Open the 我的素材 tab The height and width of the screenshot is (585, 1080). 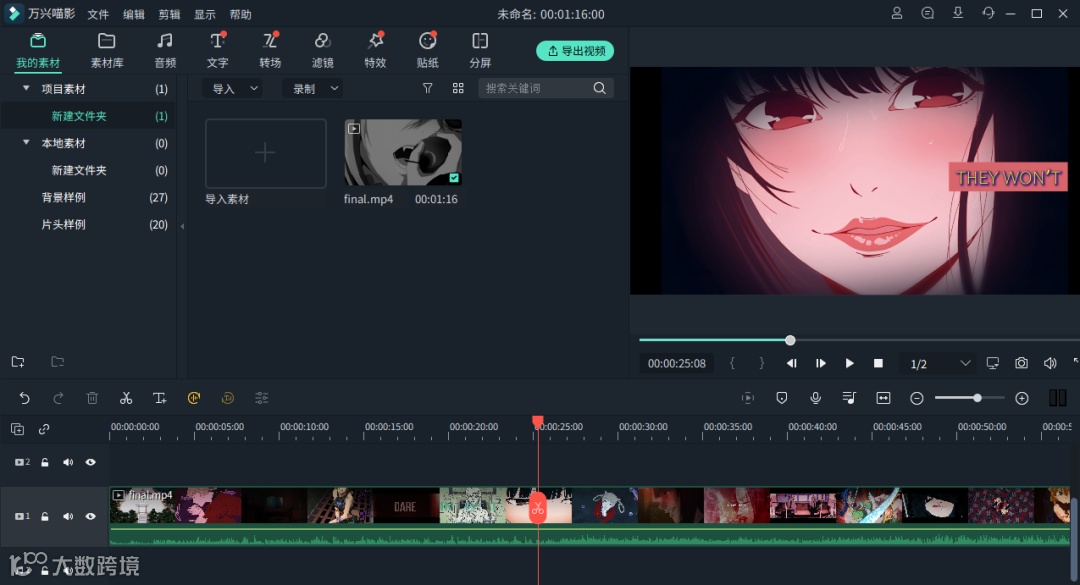38,51
